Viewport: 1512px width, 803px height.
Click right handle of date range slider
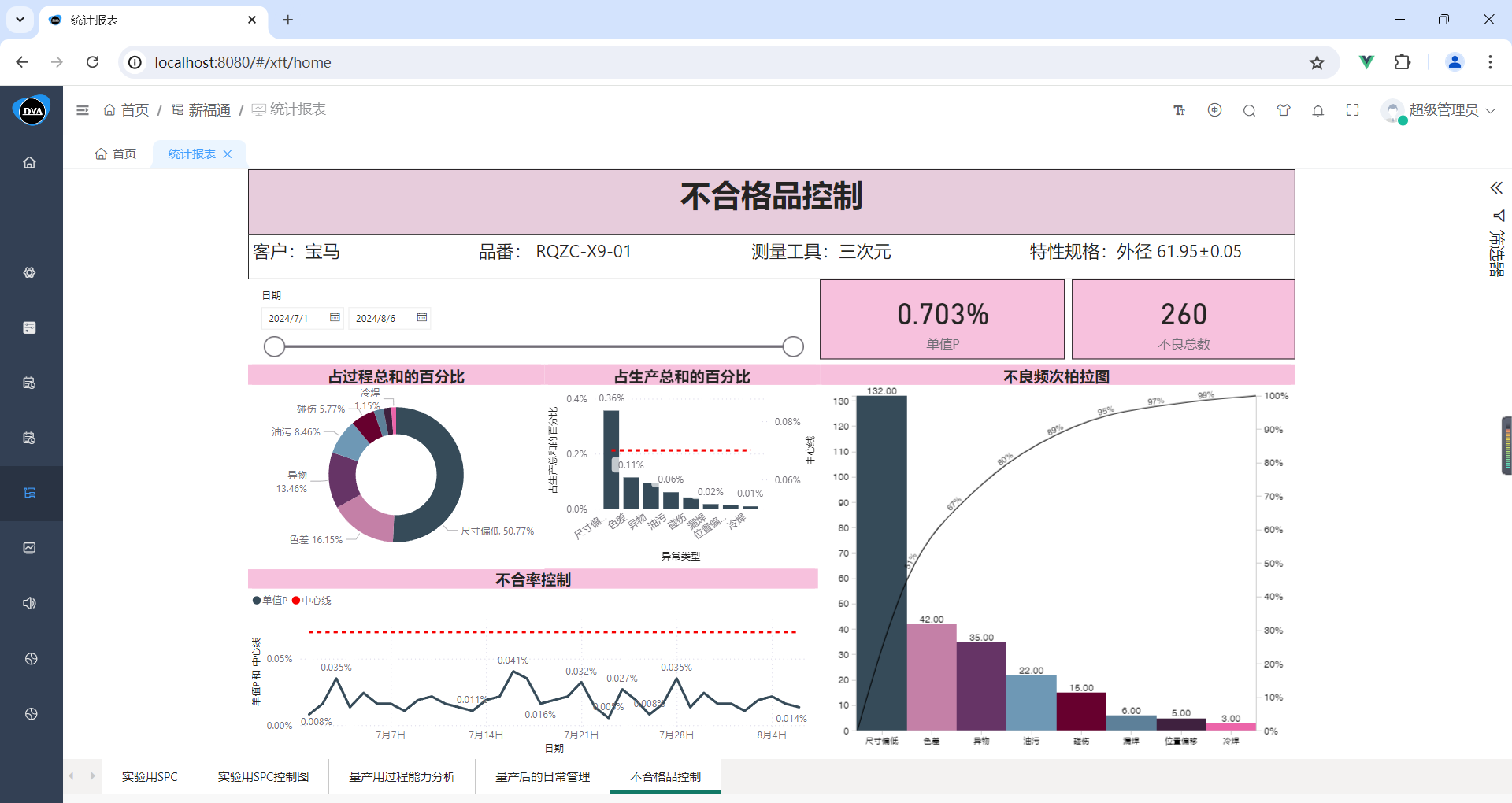793,346
